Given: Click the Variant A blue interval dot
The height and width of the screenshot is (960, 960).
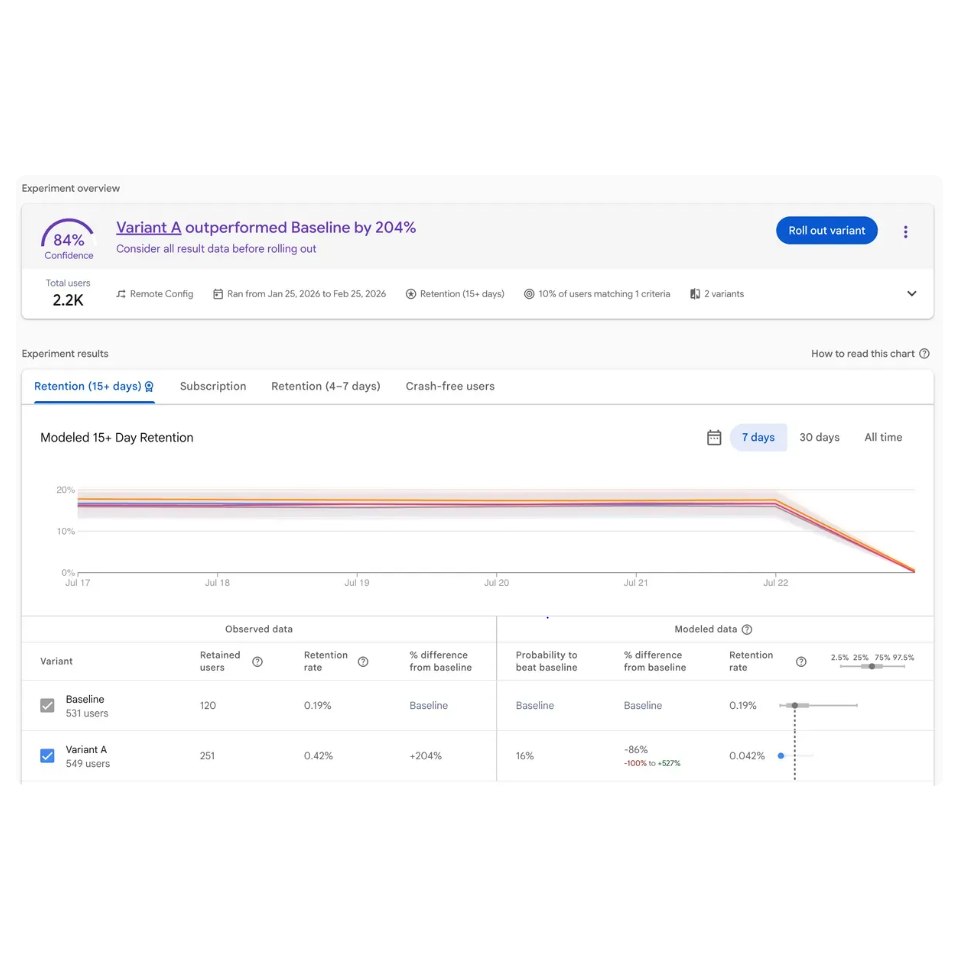Looking at the screenshot, I should tap(781, 756).
